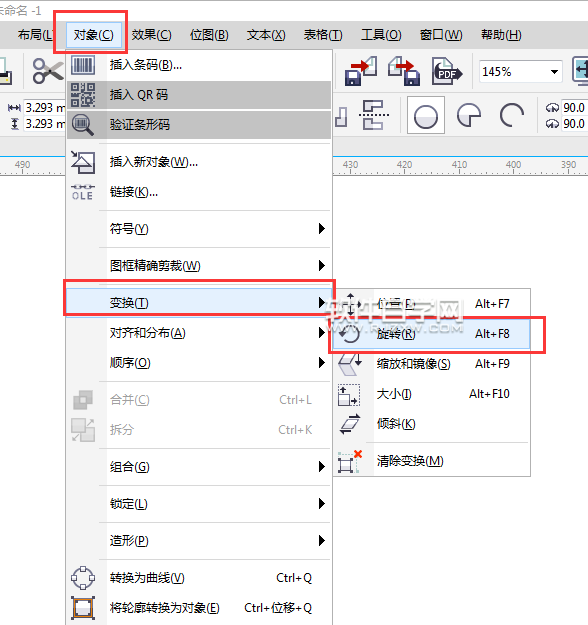The height and width of the screenshot is (625, 588).
Task: Select the Arc shape button
Action: [512, 116]
